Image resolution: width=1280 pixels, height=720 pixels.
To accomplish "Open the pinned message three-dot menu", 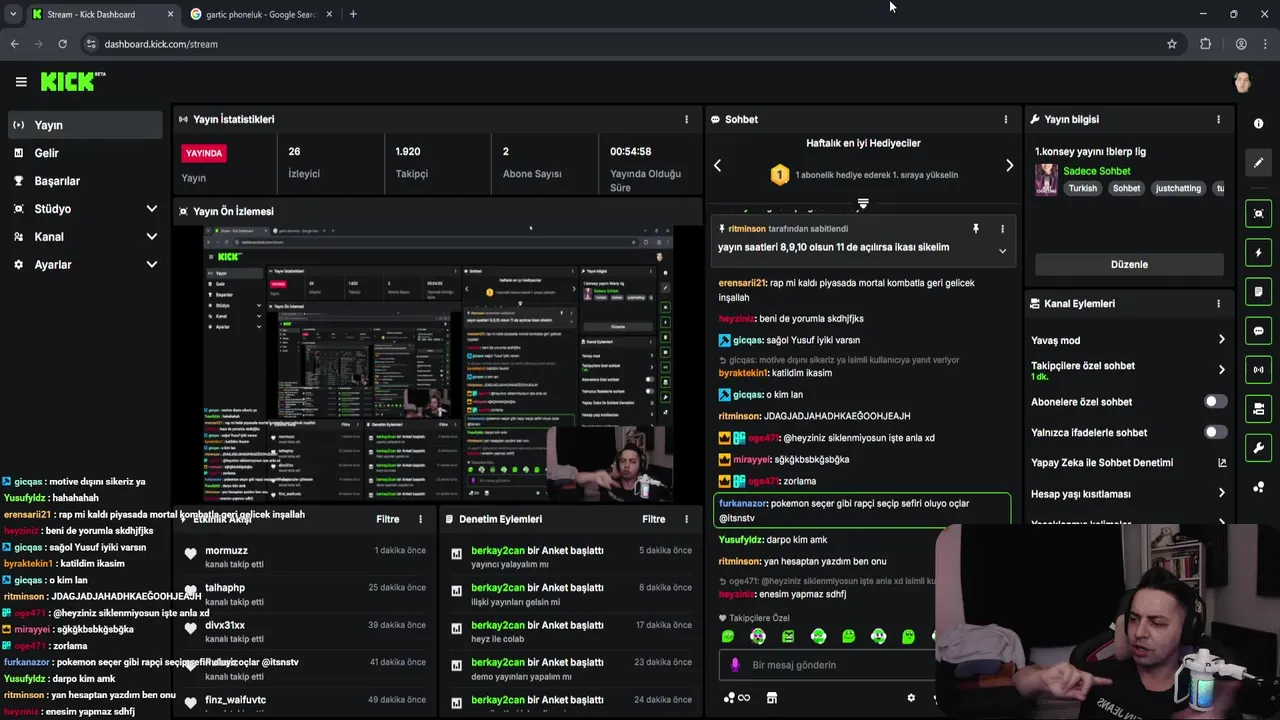I will click(x=1002, y=229).
